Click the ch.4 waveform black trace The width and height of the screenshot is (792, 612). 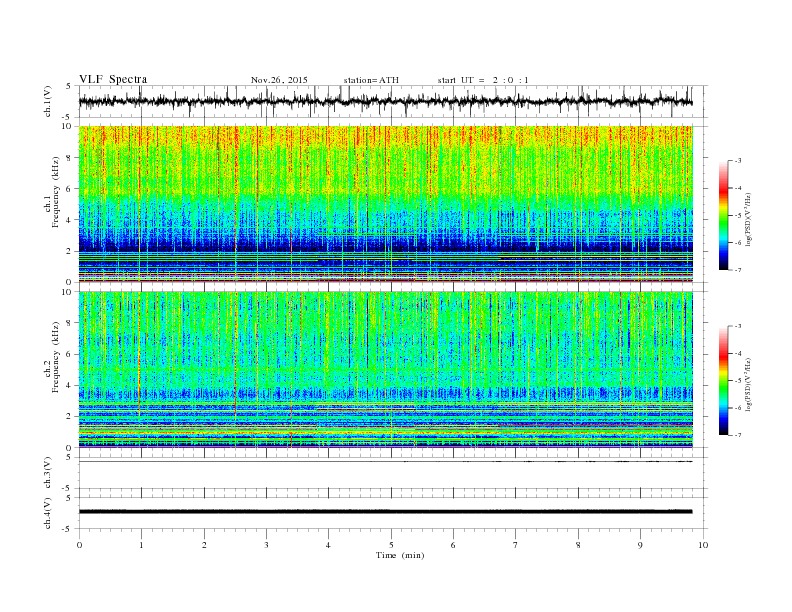point(386,512)
